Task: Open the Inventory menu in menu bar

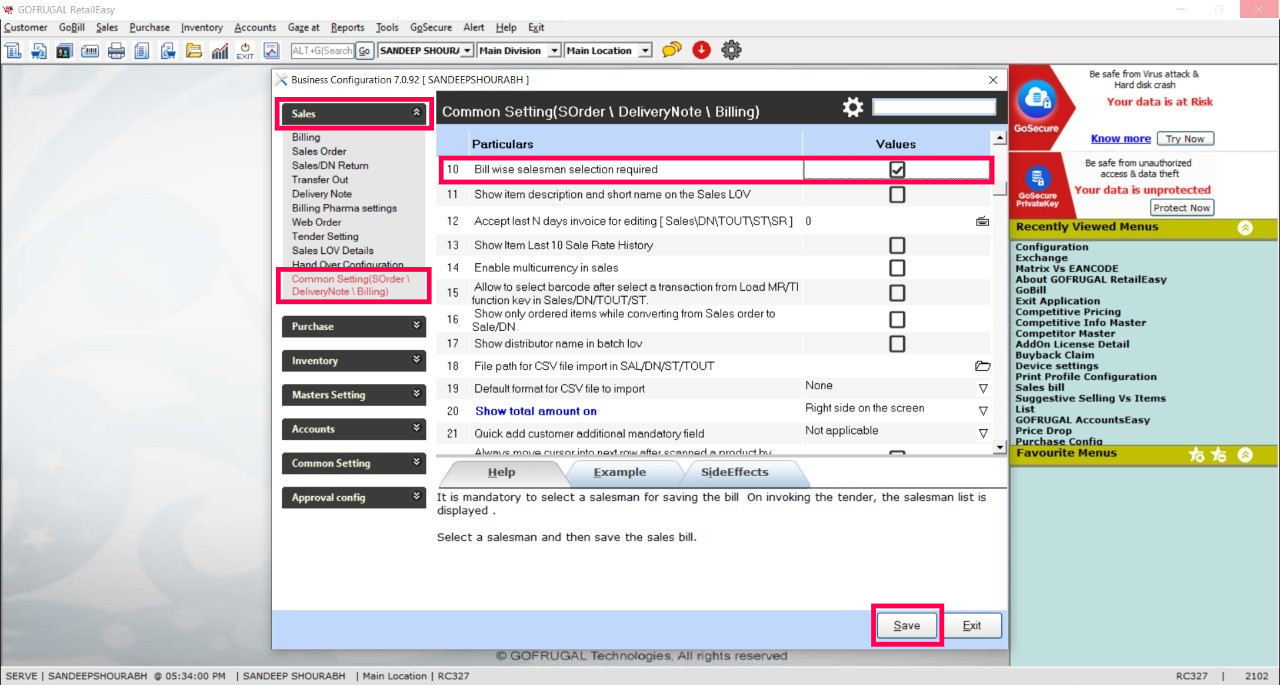Action: (201, 27)
